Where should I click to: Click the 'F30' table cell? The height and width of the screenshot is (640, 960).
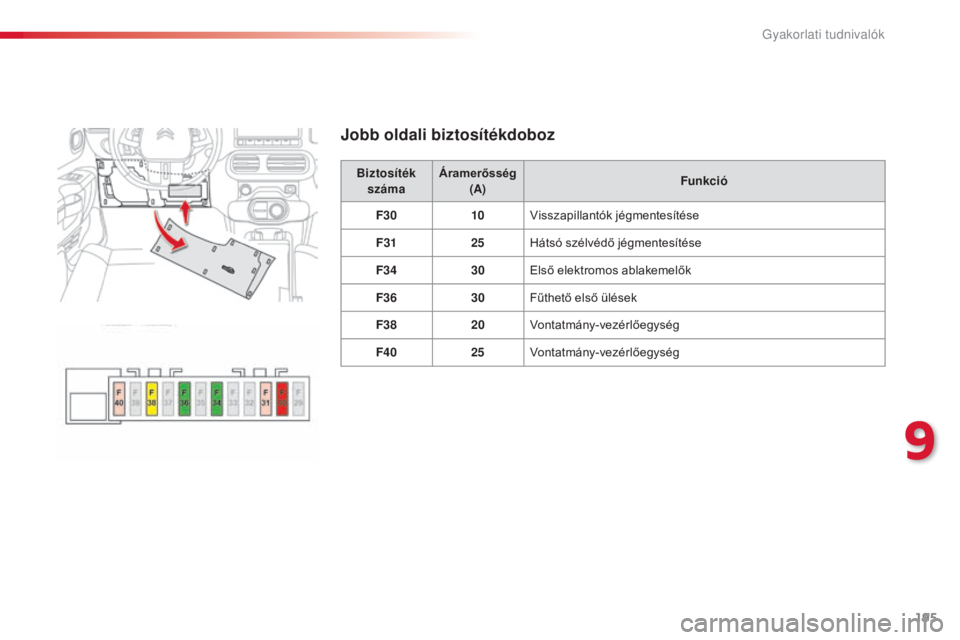click(386, 216)
